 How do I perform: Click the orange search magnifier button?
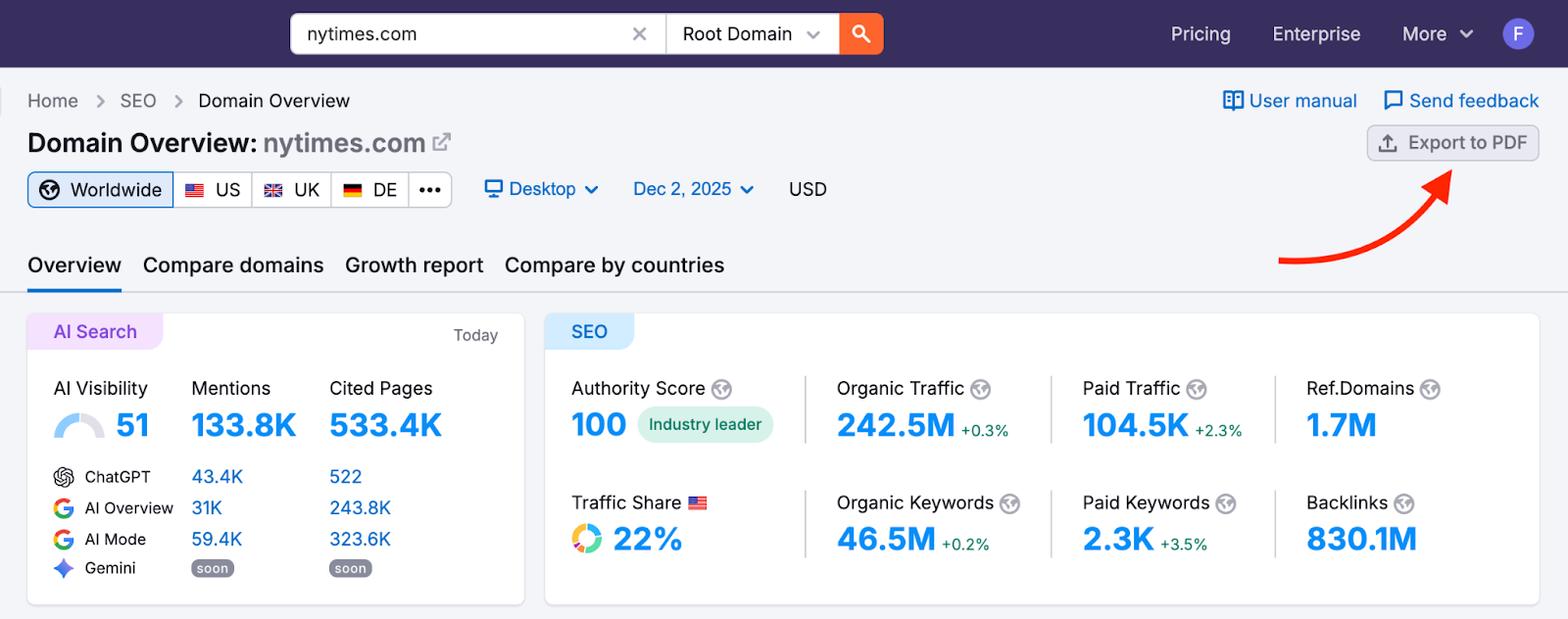point(860,34)
